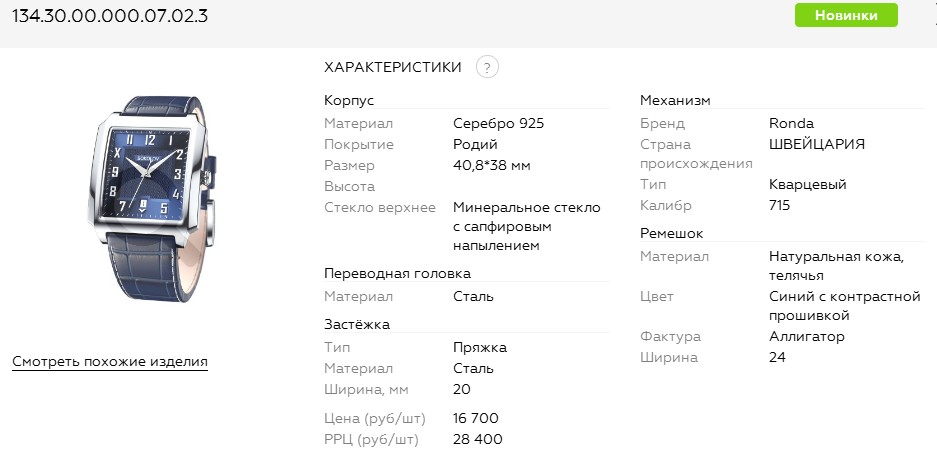Click the Ремешок section header
Viewport: 937px width, 467px height.
(671, 233)
